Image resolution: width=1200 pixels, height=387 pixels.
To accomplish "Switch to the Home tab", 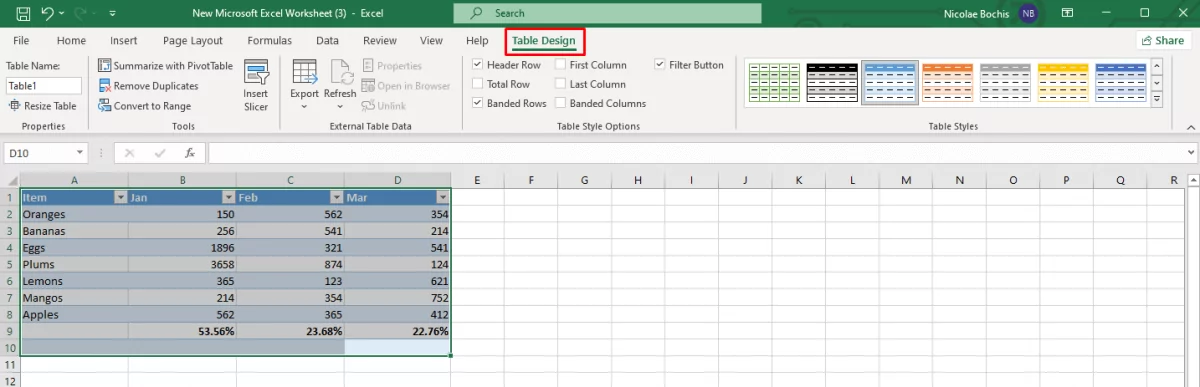I will [x=71, y=41].
